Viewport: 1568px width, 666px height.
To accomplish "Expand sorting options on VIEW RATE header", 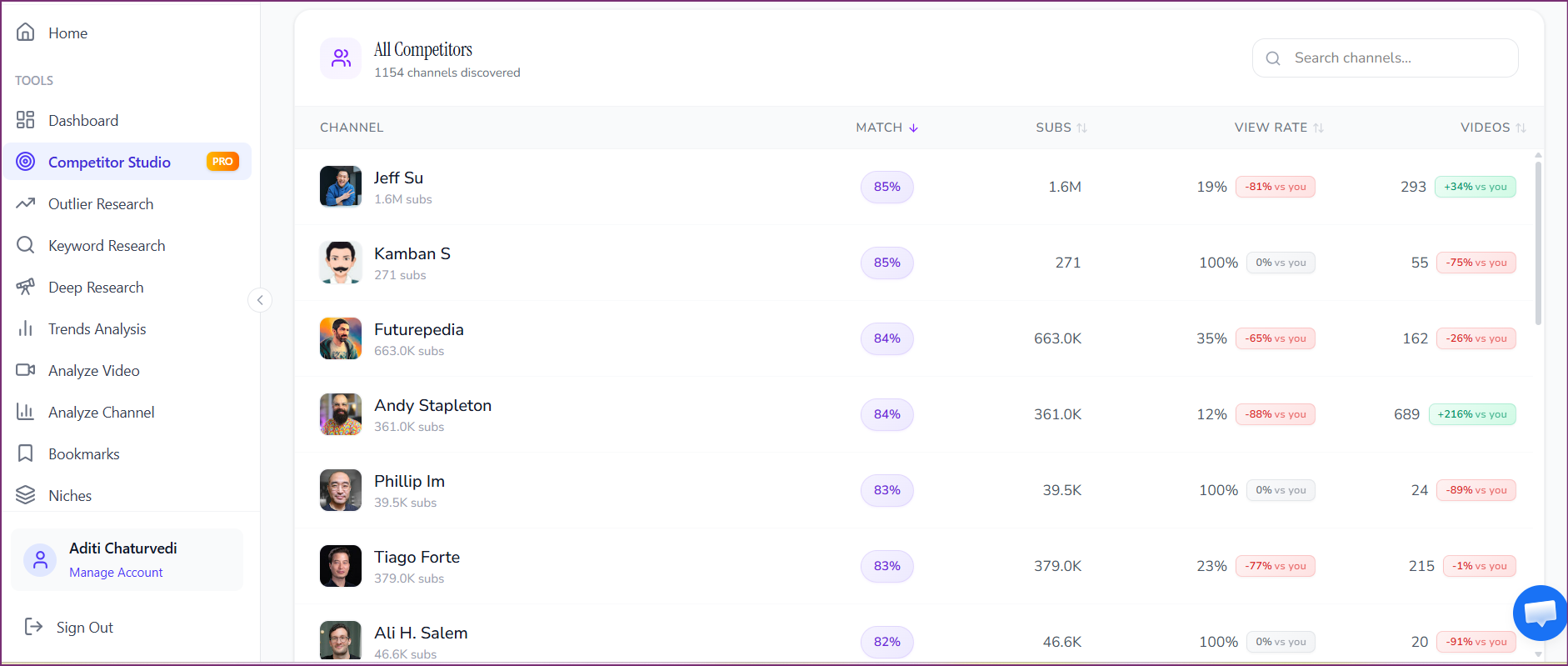I will point(1318,128).
